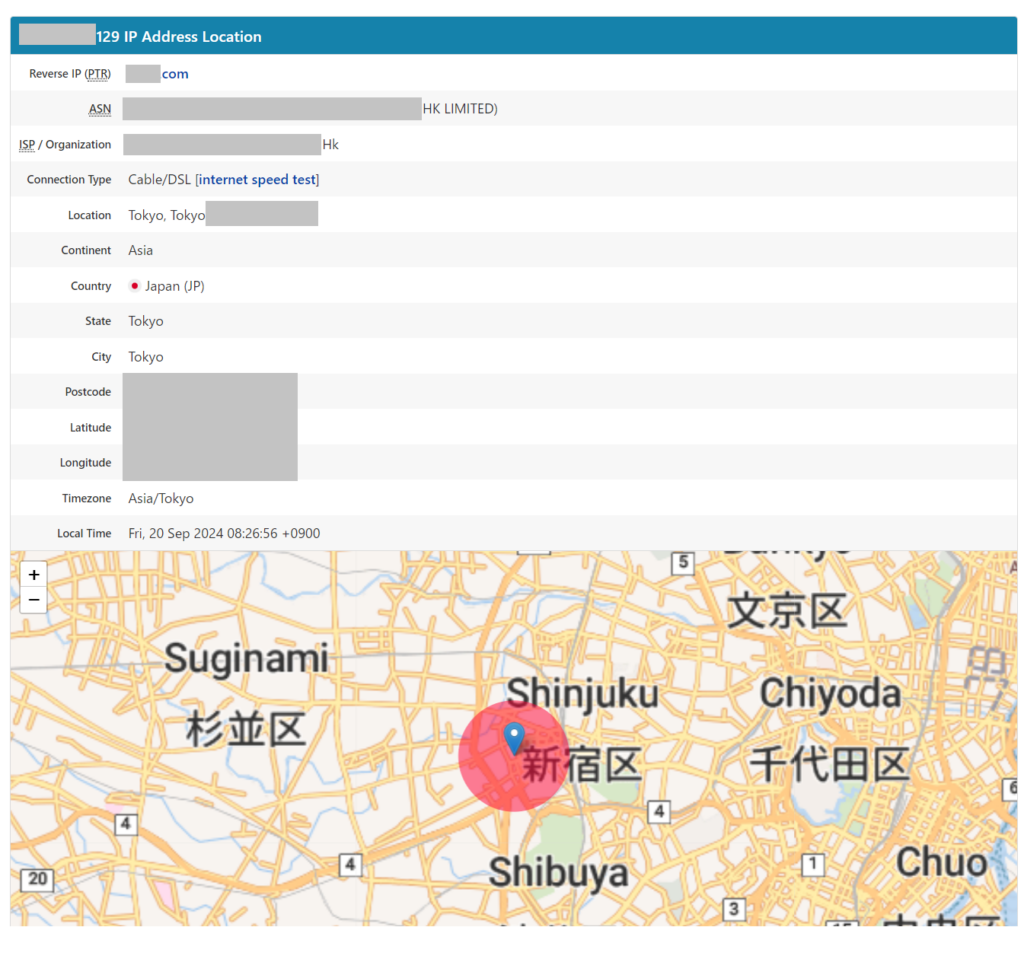Click the route shield numbered 3 below Shibuya

point(733,910)
